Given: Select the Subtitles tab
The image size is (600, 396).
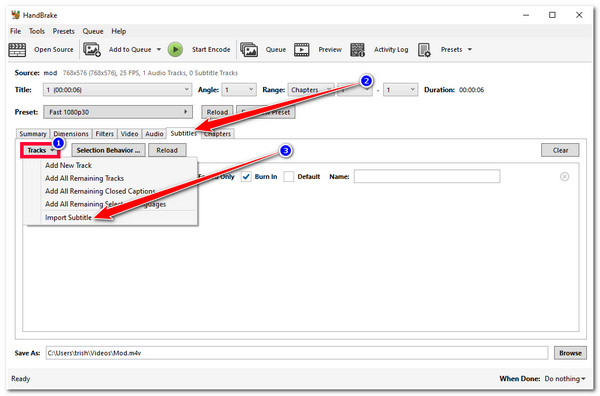Looking at the screenshot, I should tap(183, 133).
